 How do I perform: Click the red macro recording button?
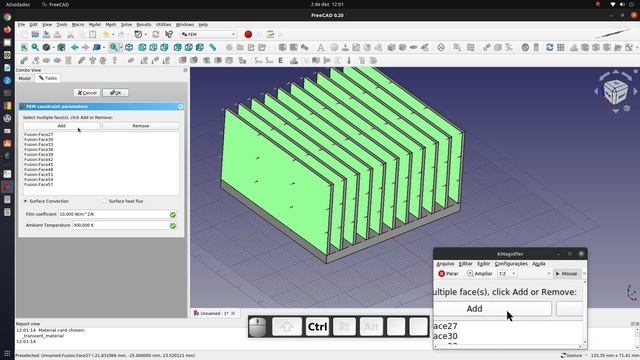(x=248, y=34)
